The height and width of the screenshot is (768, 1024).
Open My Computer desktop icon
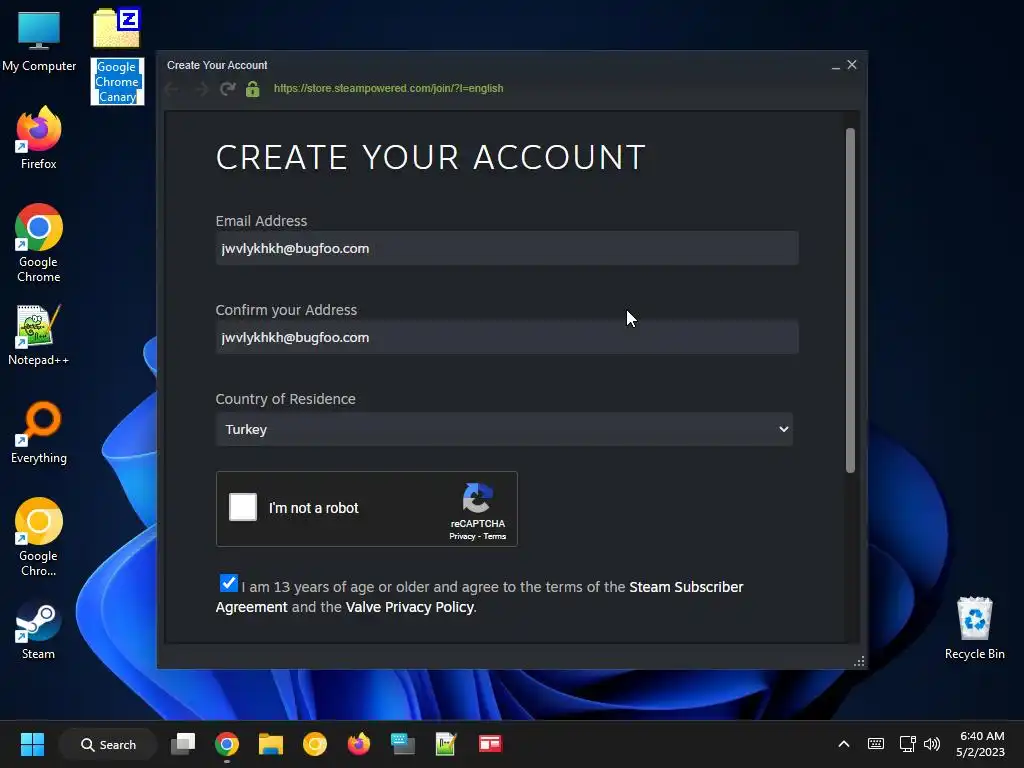click(39, 40)
